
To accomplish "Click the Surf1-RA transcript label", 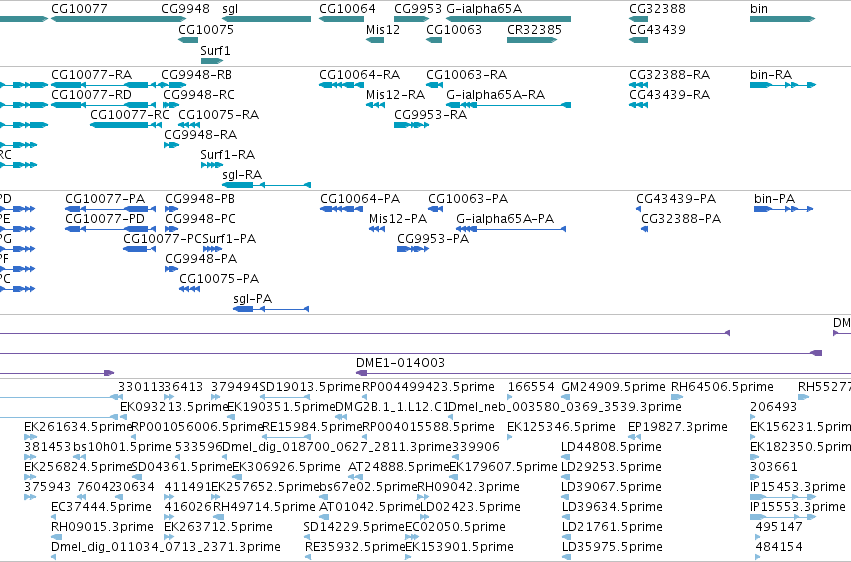I will coord(228,155).
